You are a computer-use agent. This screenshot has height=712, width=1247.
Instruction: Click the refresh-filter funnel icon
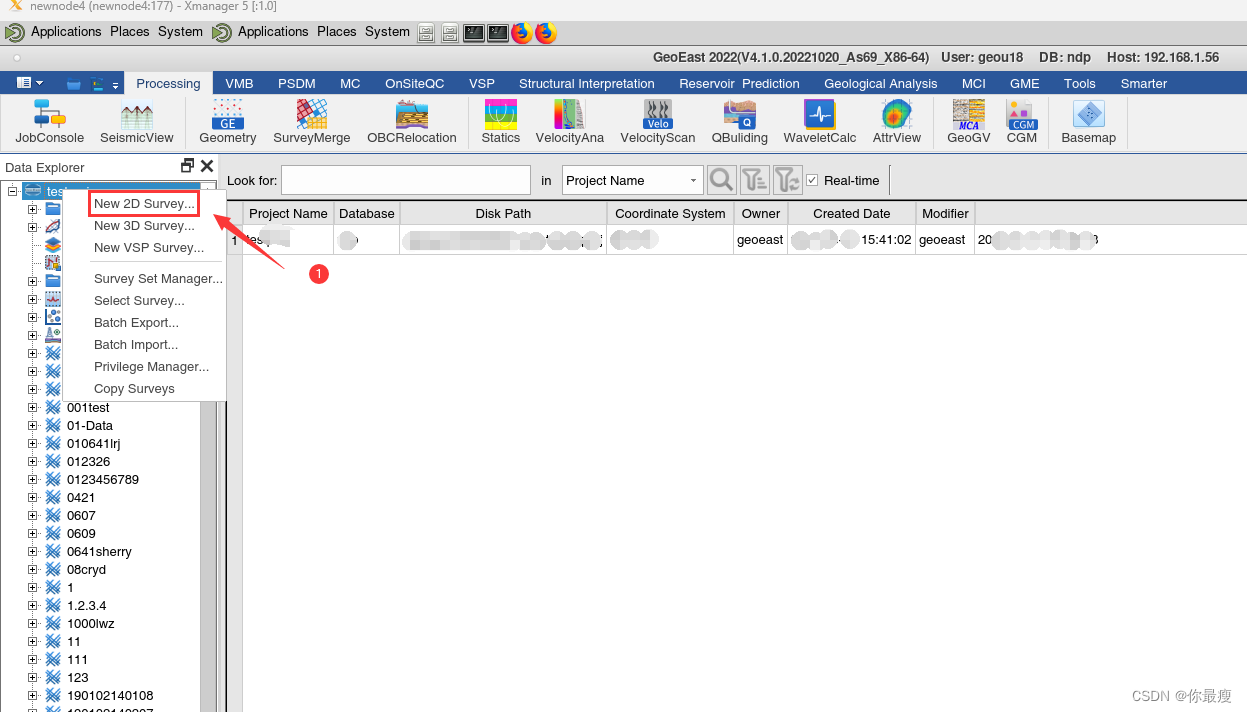point(788,180)
